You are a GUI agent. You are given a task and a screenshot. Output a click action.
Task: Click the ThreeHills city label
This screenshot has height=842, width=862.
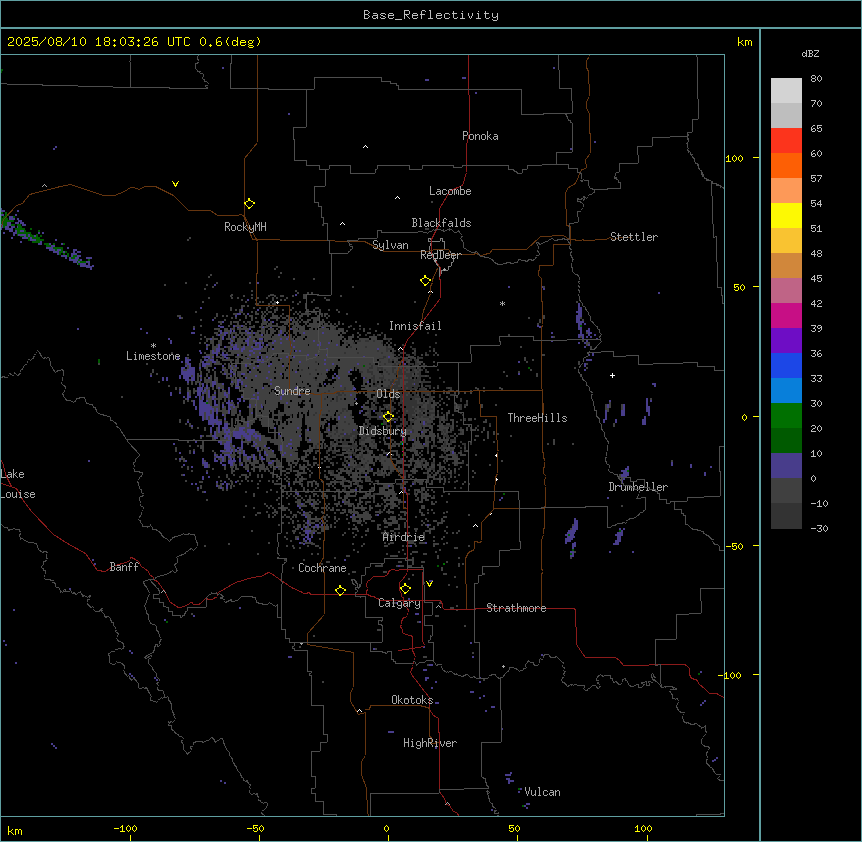537,418
